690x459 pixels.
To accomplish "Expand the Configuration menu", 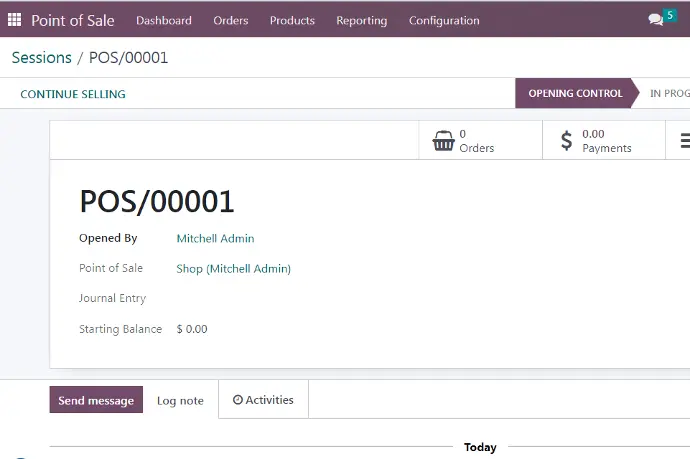I will click(x=444, y=20).
